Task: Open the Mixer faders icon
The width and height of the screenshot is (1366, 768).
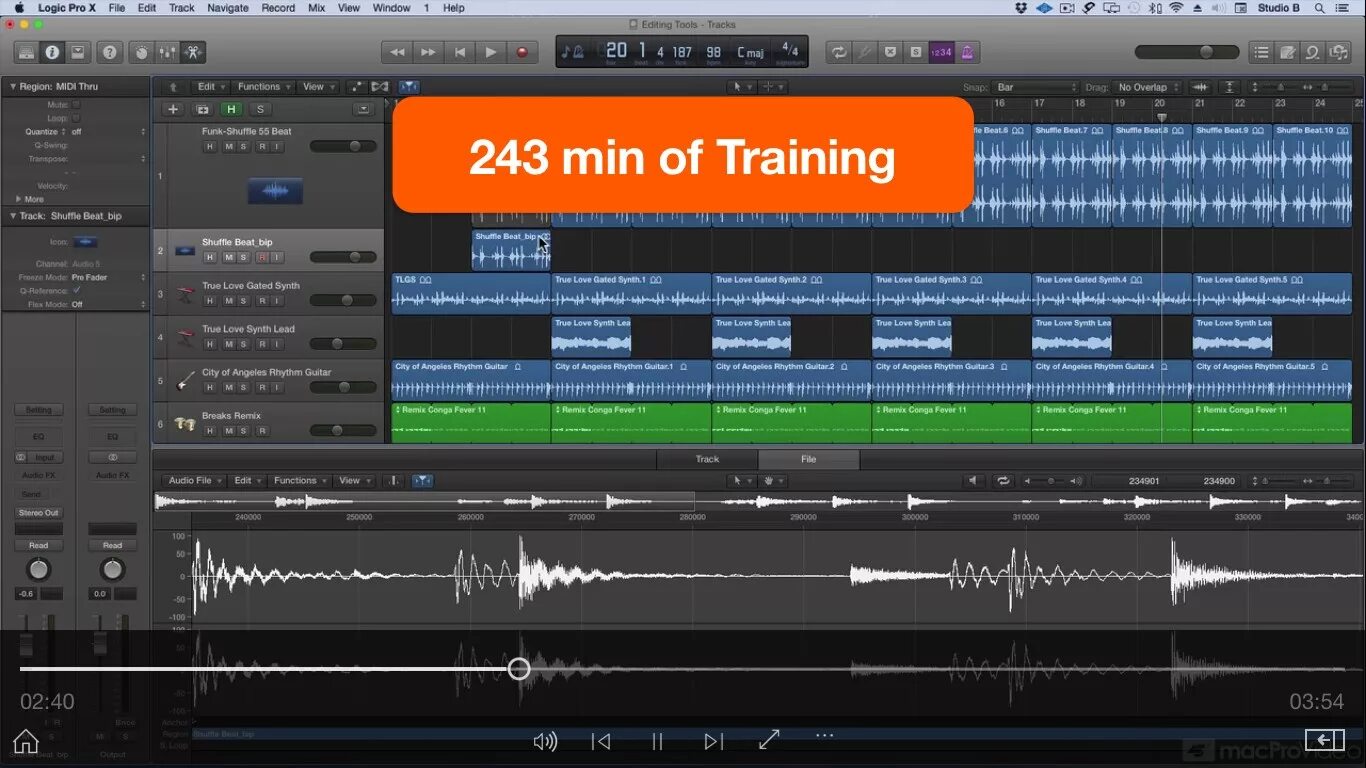Action: pyautogui.click(x=167, y=52)
